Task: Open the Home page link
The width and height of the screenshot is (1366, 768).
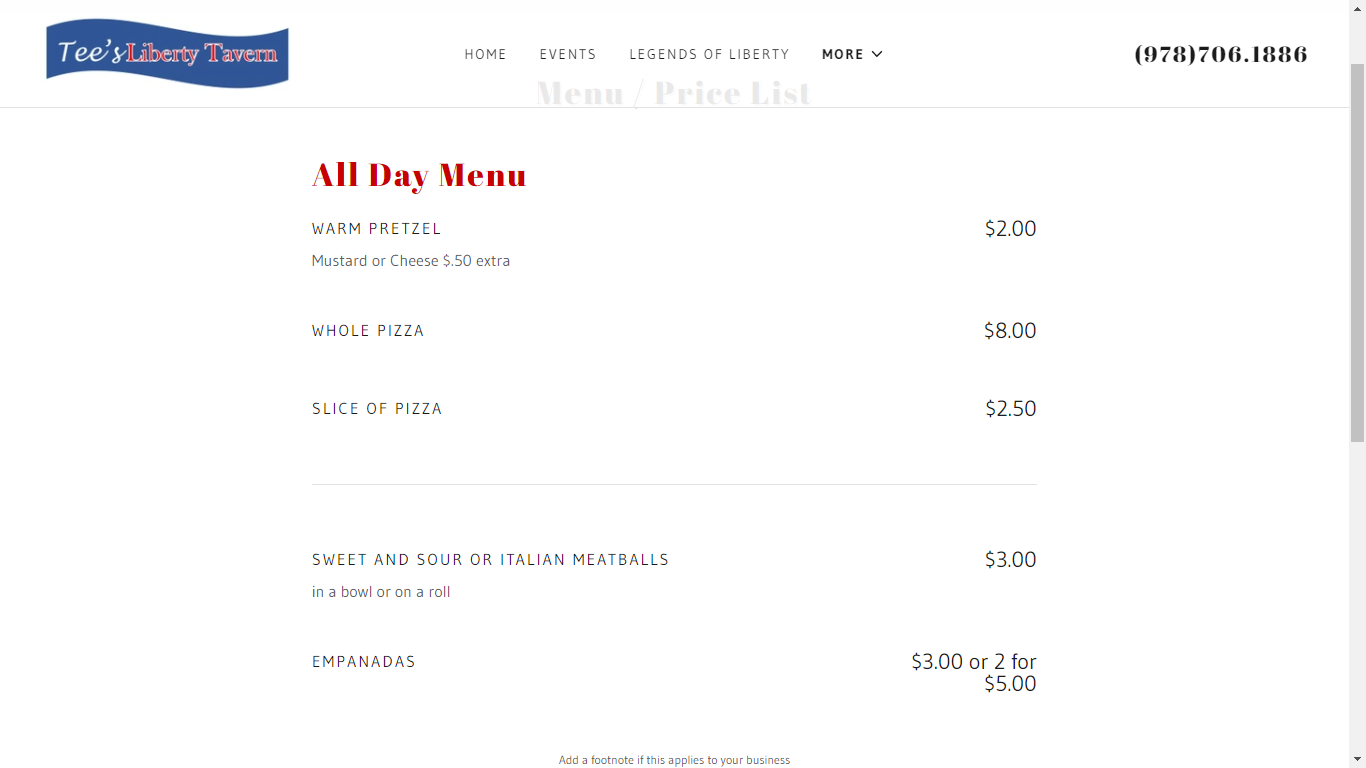Action: [485, 54]
